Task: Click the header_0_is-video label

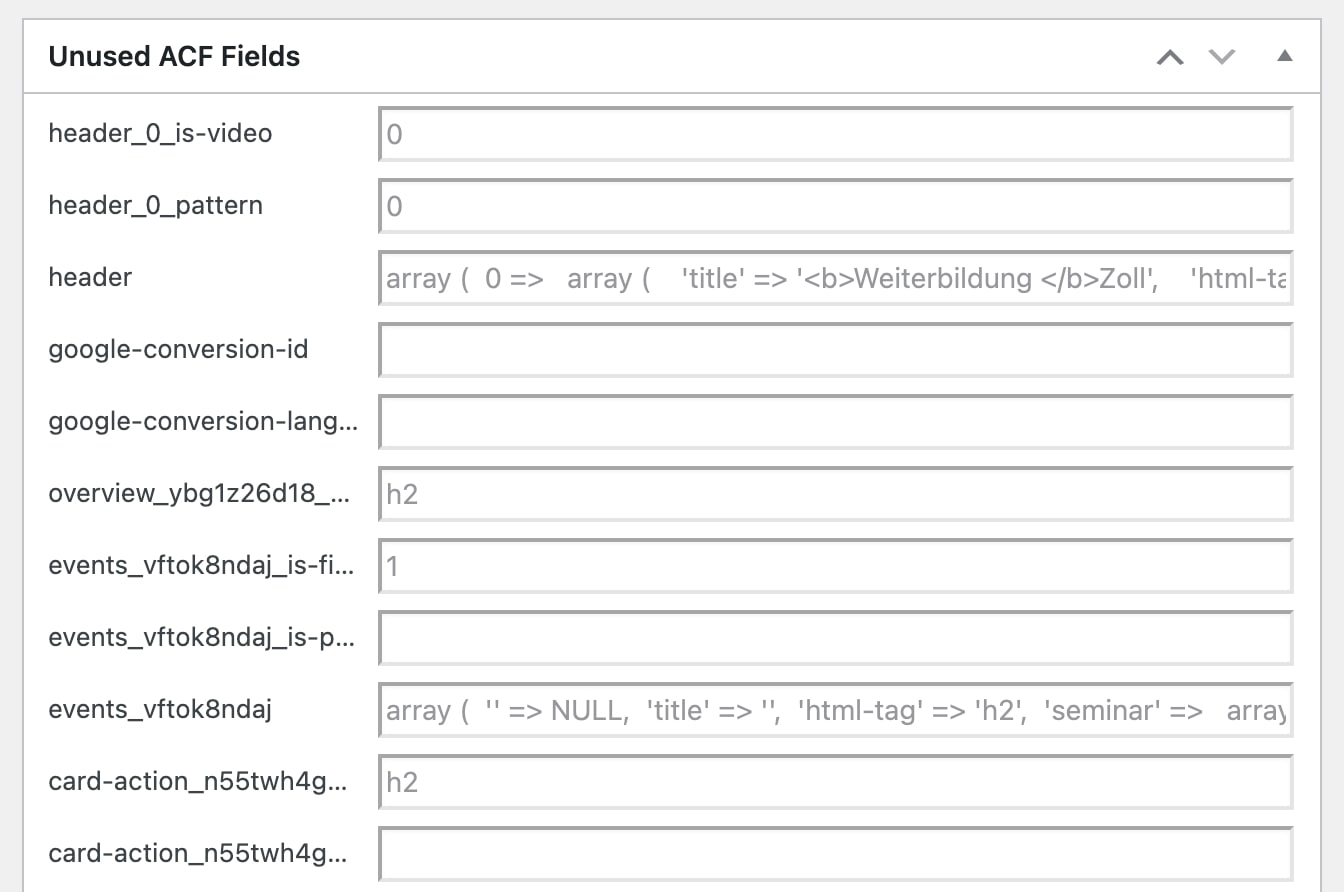Action: coord(160,133)
